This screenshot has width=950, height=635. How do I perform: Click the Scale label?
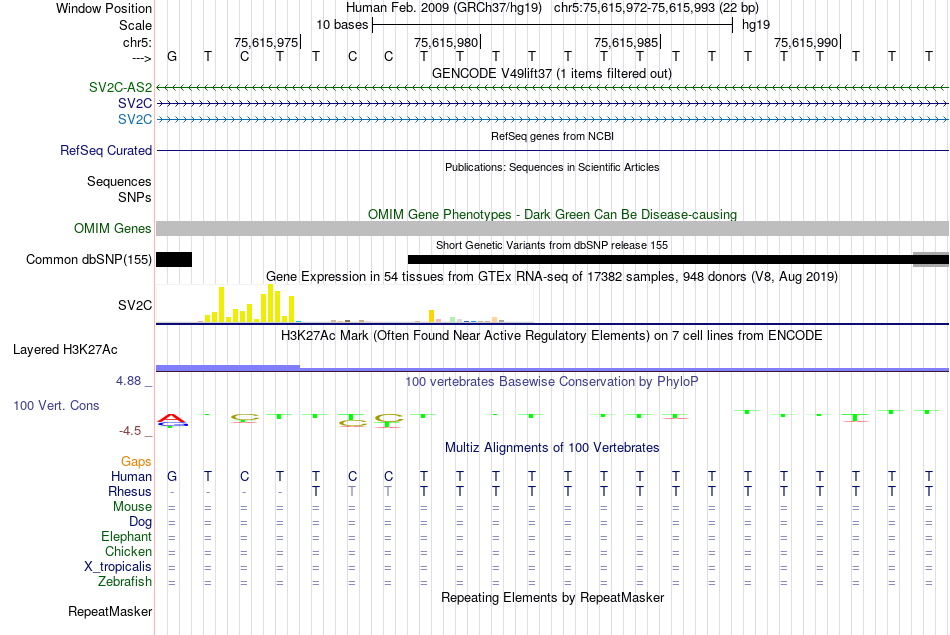point(135,25)
